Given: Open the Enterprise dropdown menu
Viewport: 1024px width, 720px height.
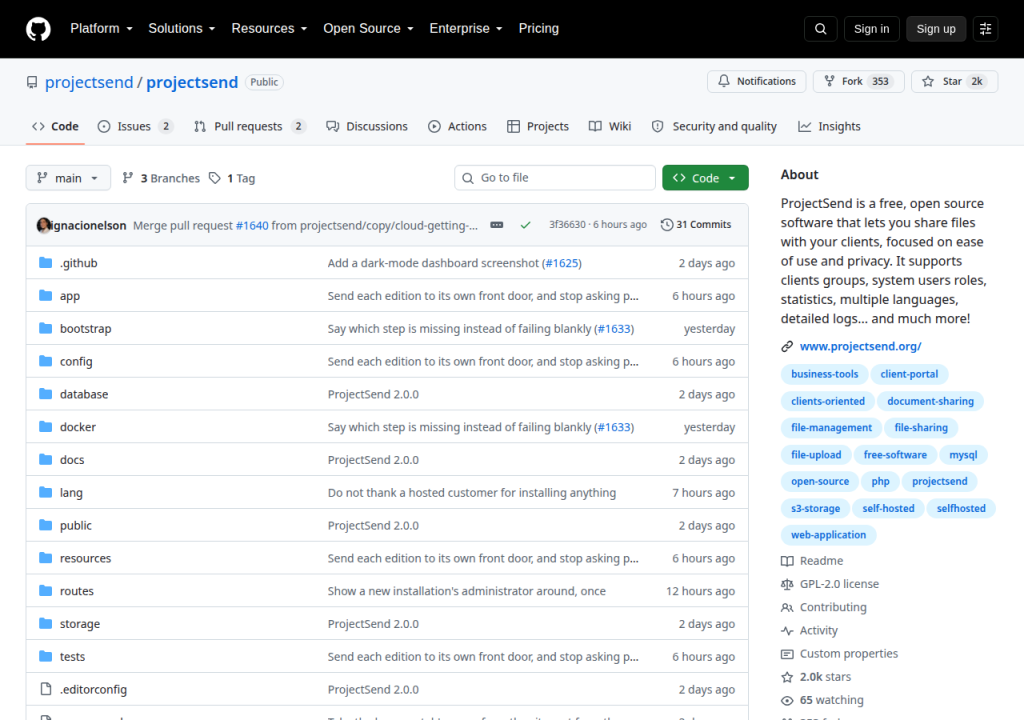Looking at the screenshot, I should (466, 29).
